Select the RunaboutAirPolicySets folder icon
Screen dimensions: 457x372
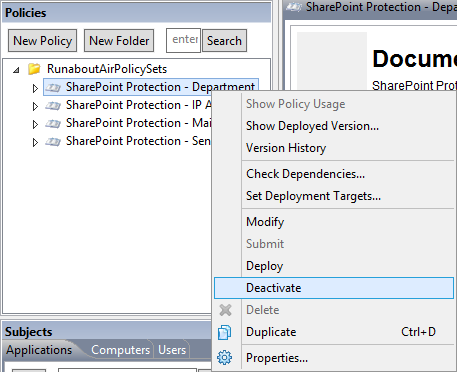[34, 69]
